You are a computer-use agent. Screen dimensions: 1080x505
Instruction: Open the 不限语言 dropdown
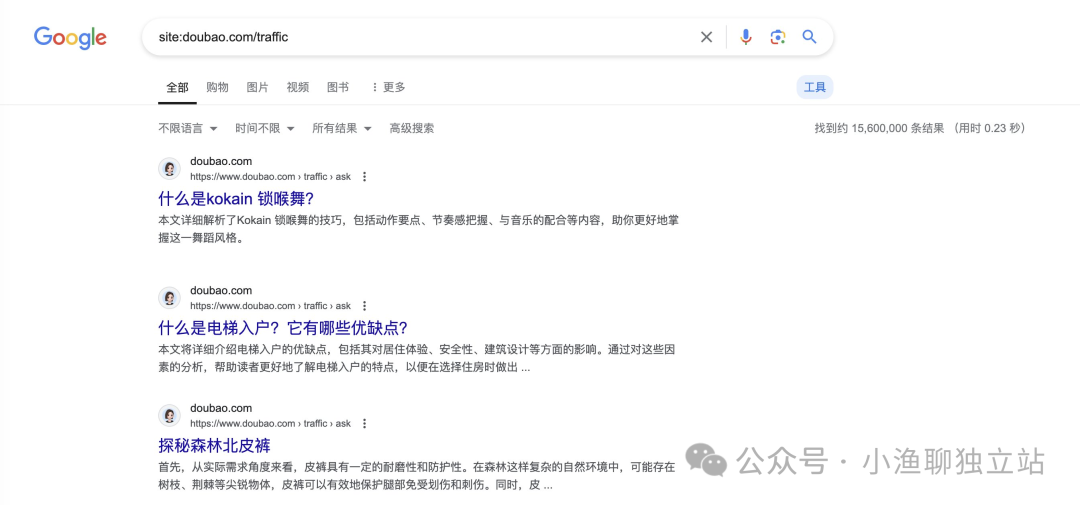(188, 128)
